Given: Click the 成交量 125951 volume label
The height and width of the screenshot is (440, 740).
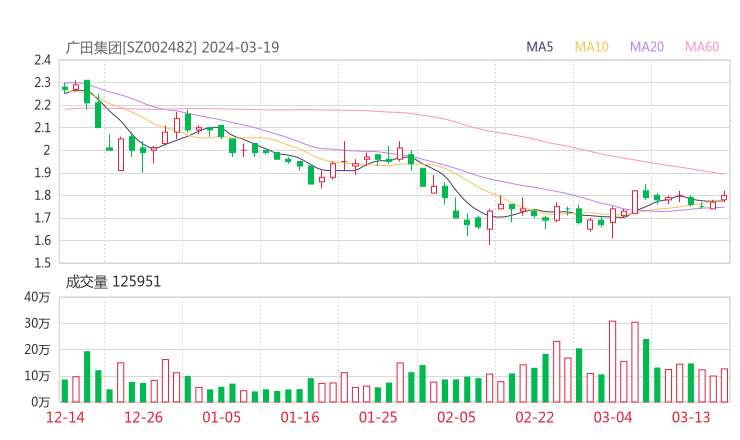Looking at the screenshot, I should (113, 282).
